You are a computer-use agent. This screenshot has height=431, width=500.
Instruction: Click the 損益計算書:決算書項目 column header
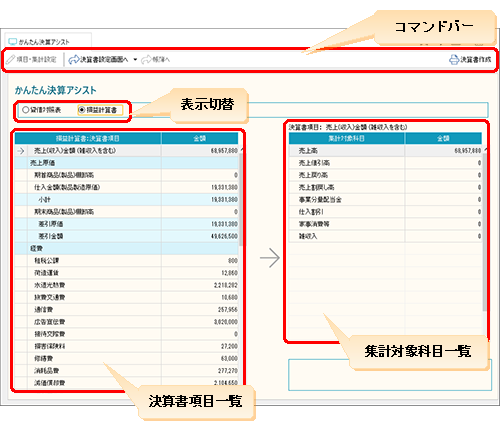(88, 138)
